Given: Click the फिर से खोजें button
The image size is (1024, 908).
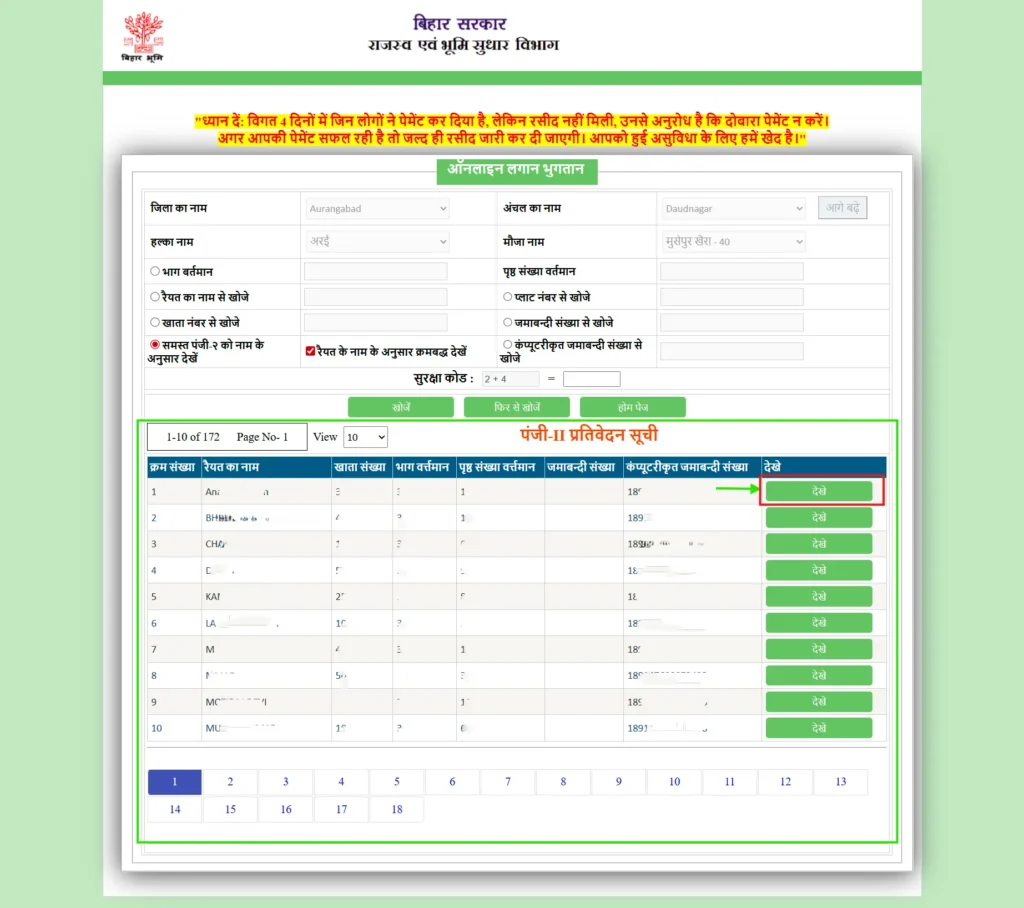Looking at the screenshot, I should 517,407.
